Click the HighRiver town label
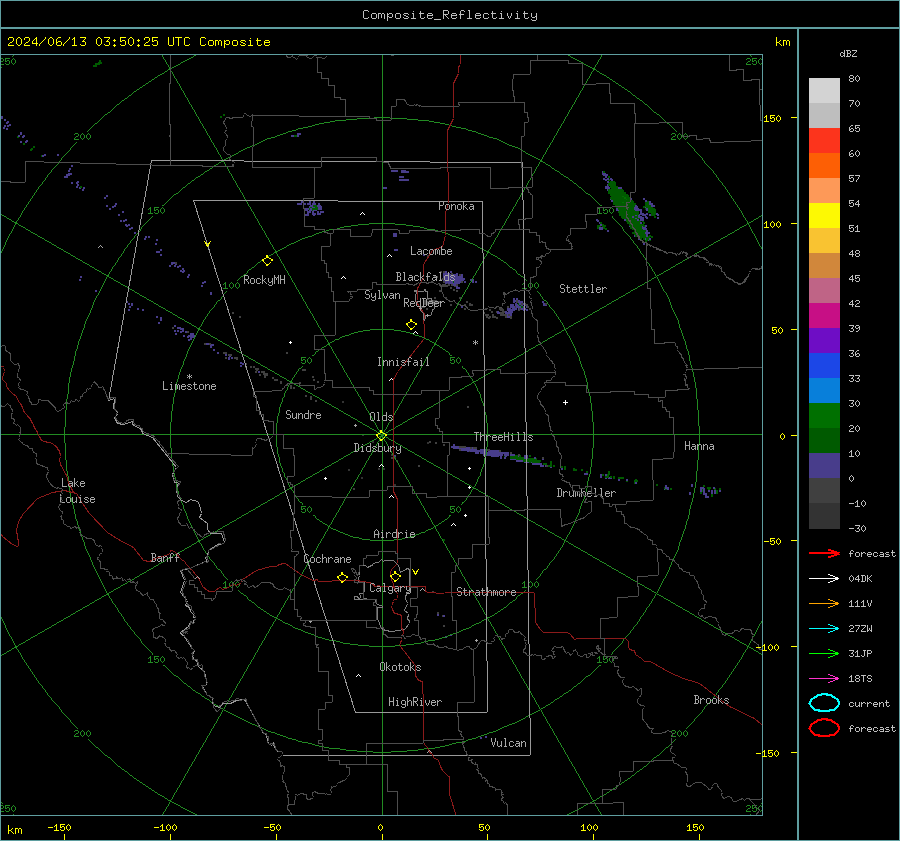This screenshot has width=900, height=841. coord(415,702)
